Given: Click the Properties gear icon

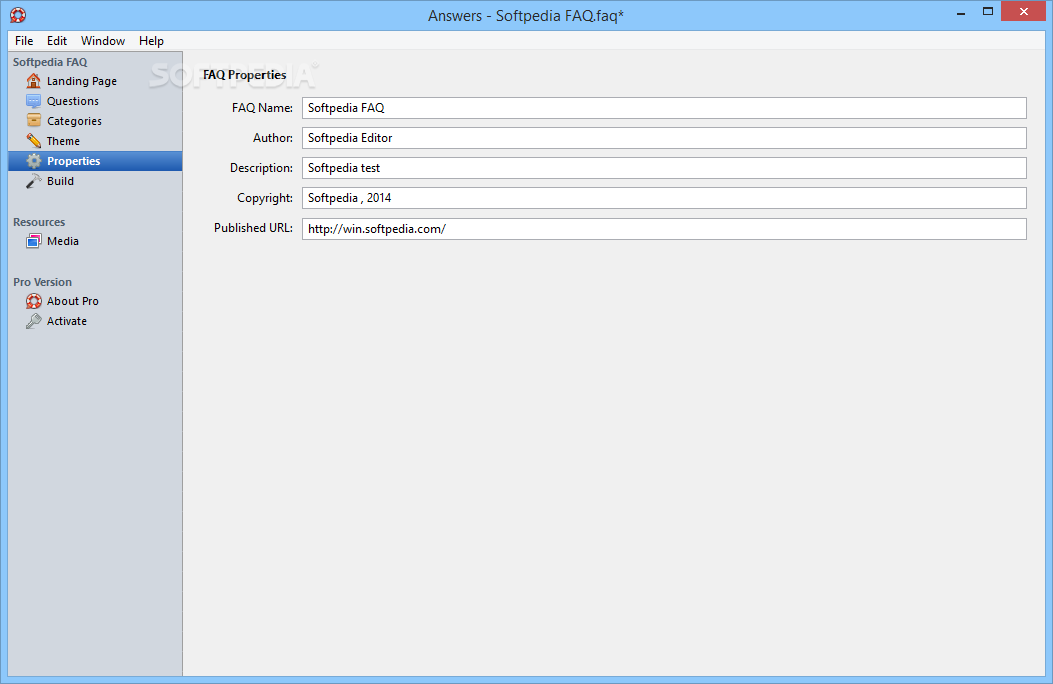Looking at the screenshot, I should (x=34, y=161).
